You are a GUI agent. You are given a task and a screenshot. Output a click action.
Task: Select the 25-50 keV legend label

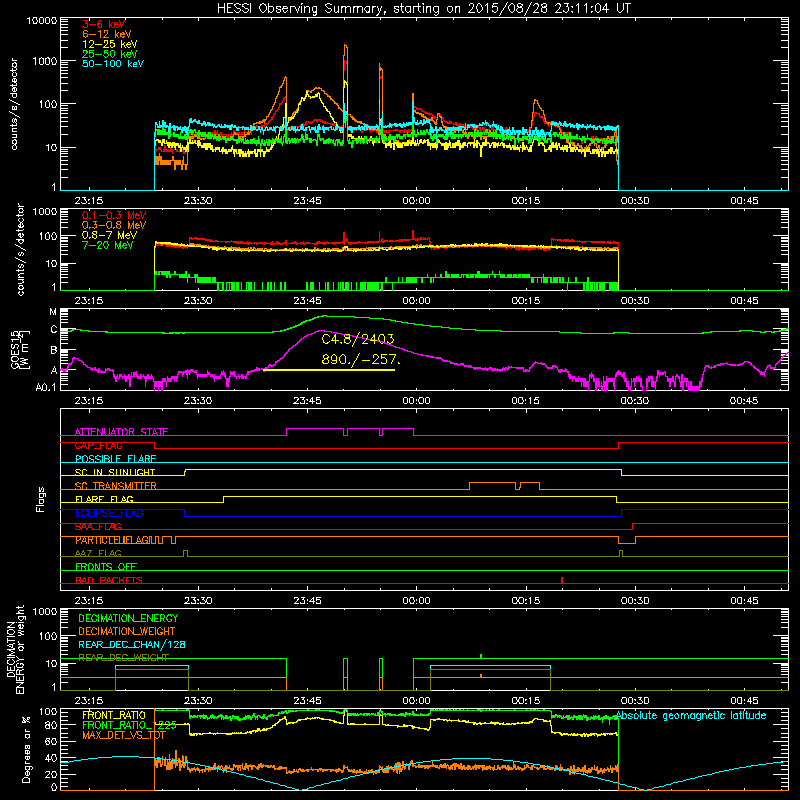click(x=110, y=54)
